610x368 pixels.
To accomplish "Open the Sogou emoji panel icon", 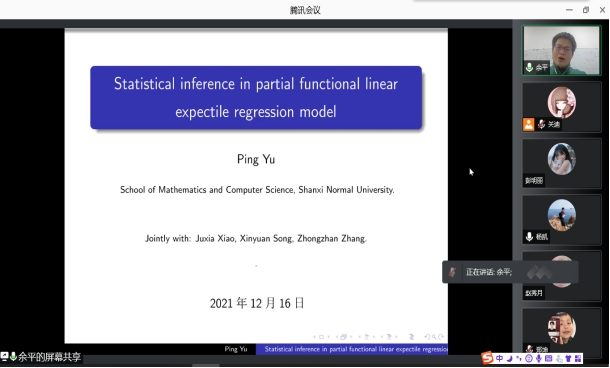I will (x=529, y=358).
